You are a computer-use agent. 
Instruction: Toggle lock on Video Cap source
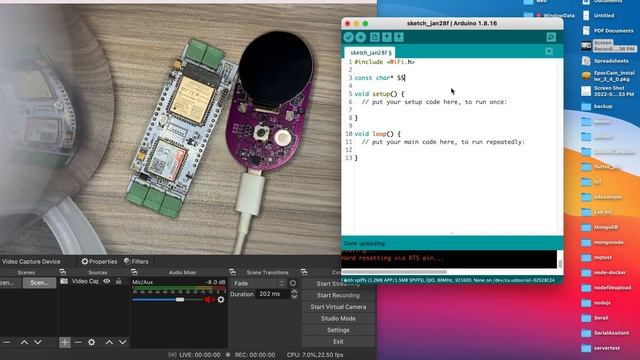tap(118, 281)
